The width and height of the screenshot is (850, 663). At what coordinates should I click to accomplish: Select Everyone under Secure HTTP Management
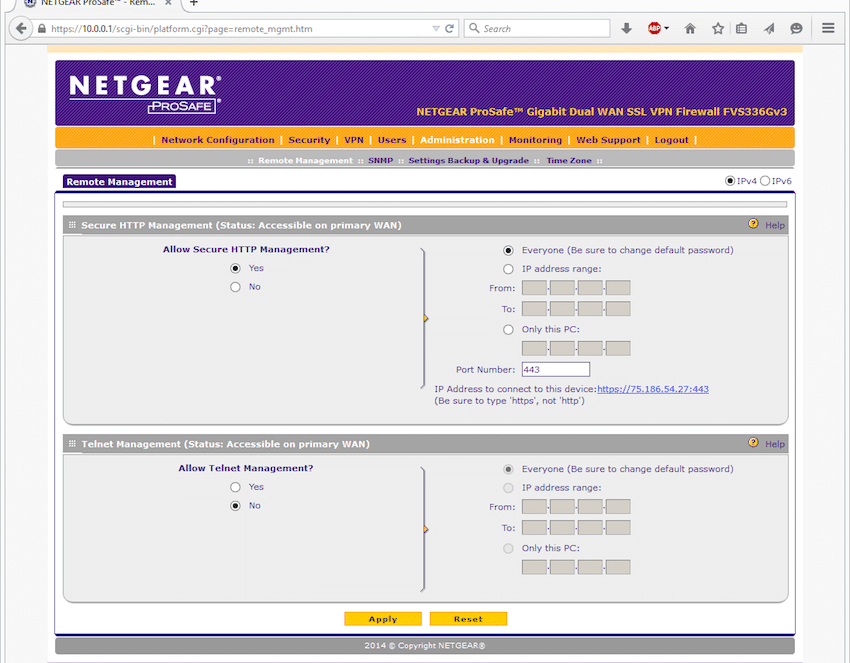pos(508,250)
